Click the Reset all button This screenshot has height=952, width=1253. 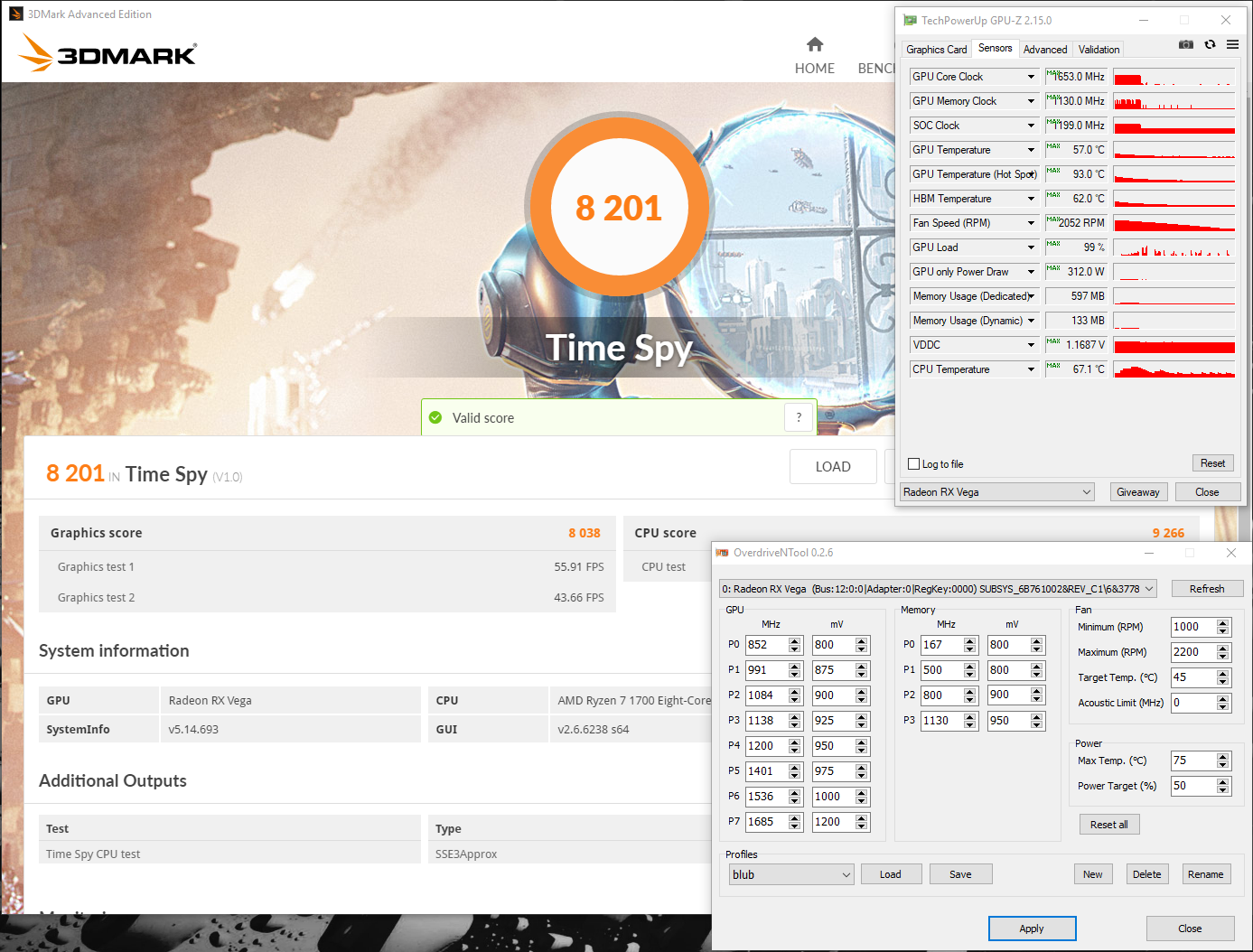[x=1108, y=825]
